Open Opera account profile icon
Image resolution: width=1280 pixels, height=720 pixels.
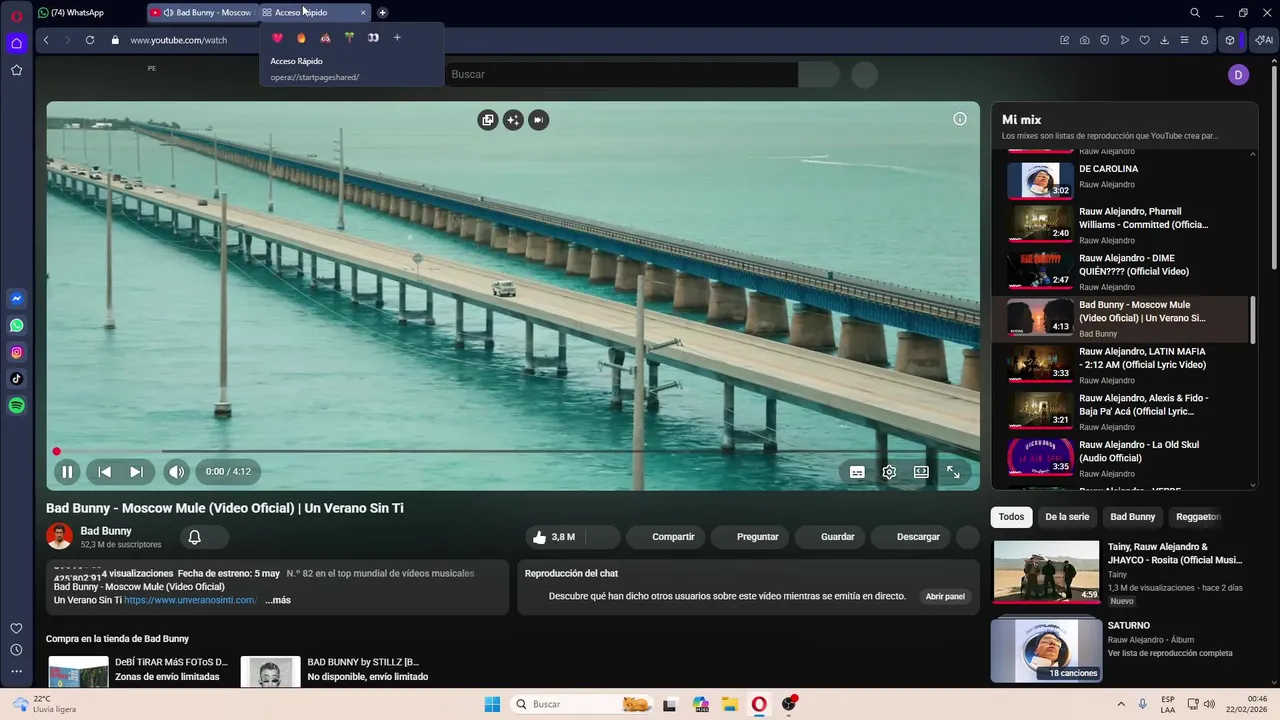click(x=1204, y=40)
